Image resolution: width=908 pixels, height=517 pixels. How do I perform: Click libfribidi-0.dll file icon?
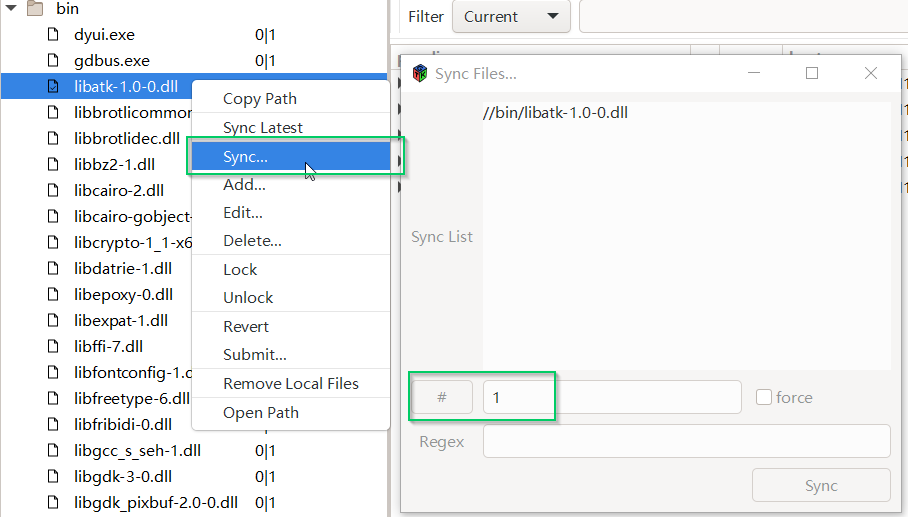(x=53, y=424)
